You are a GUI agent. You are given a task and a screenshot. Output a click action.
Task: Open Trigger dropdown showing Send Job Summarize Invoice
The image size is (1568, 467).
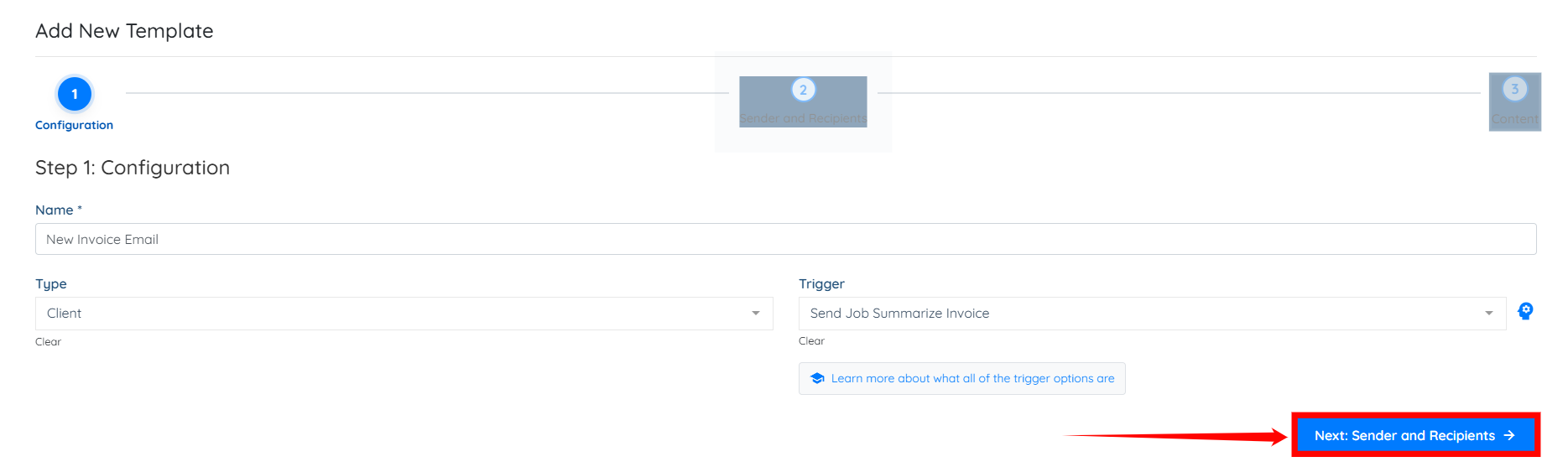click(x=1152, y=314)
